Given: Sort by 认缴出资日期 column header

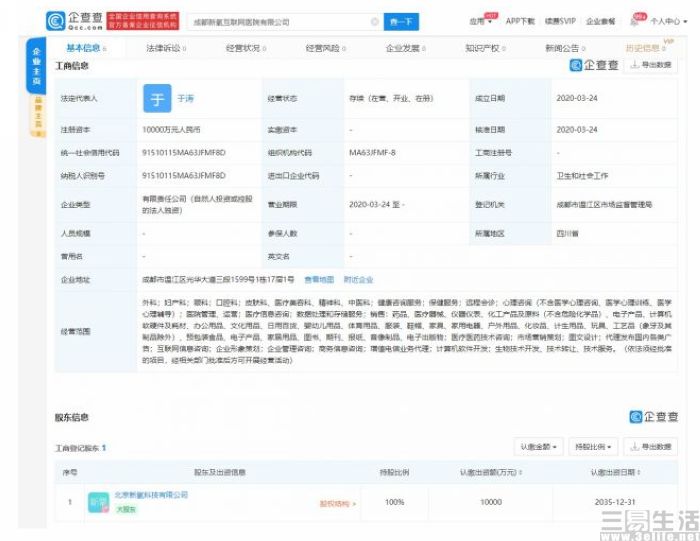Looking at the screenshot, I should [616, 472].
